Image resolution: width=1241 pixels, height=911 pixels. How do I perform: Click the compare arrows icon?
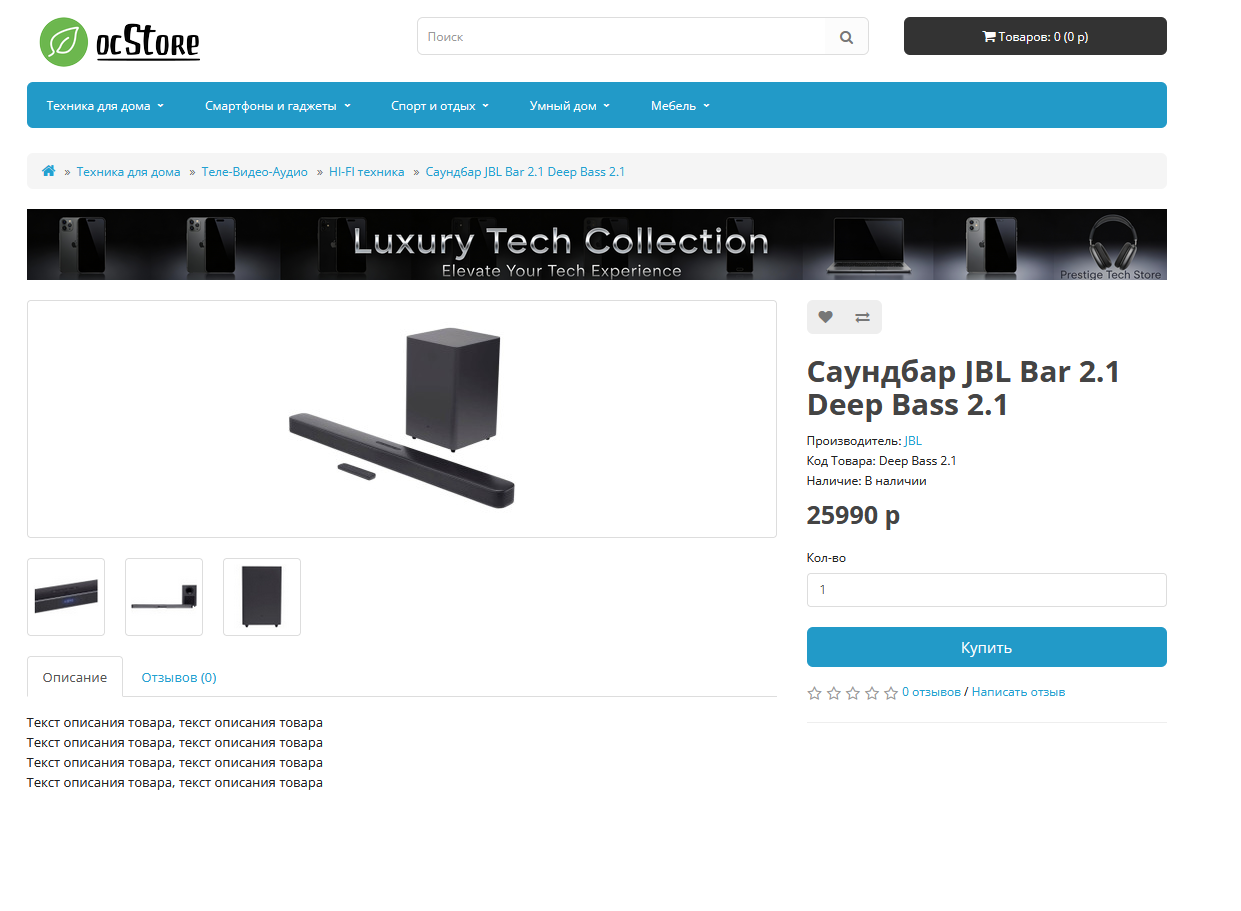coord(862,317)
